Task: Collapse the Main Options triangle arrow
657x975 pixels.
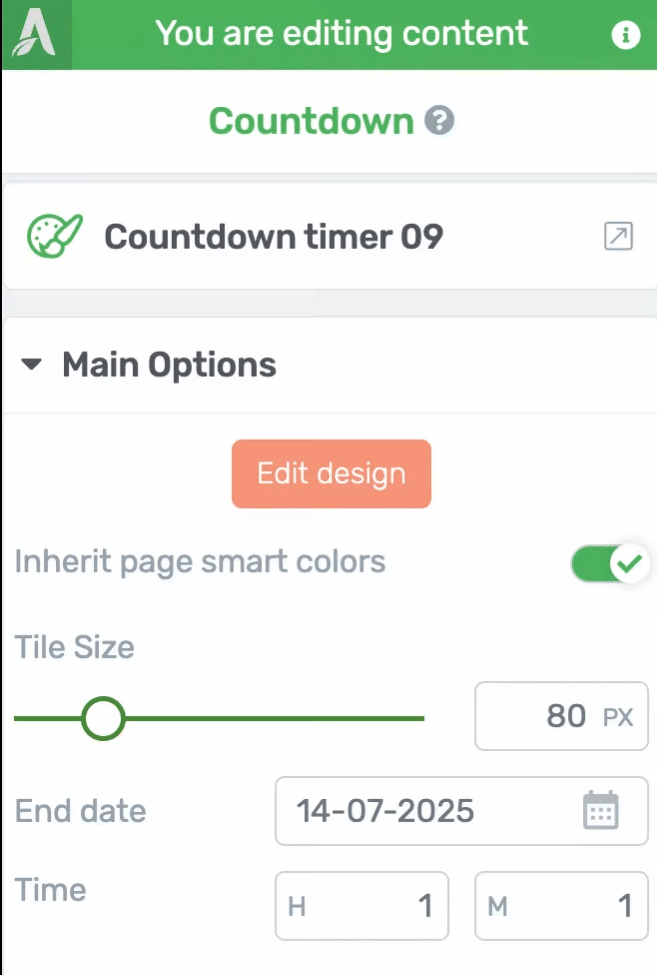Action: point(31,364)
